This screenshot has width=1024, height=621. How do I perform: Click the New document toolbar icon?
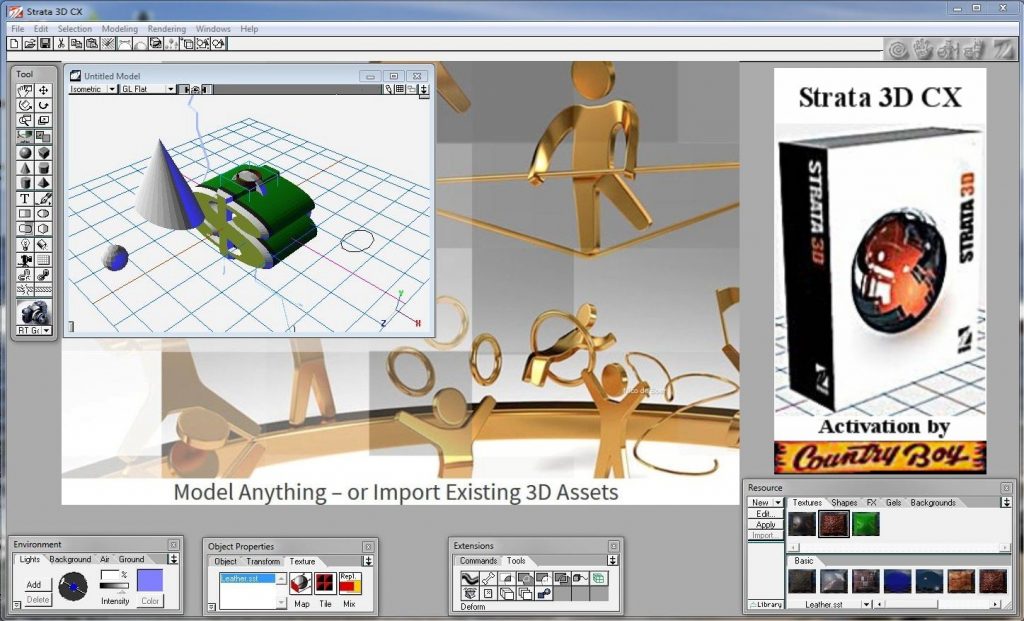(x=14, y=43)
